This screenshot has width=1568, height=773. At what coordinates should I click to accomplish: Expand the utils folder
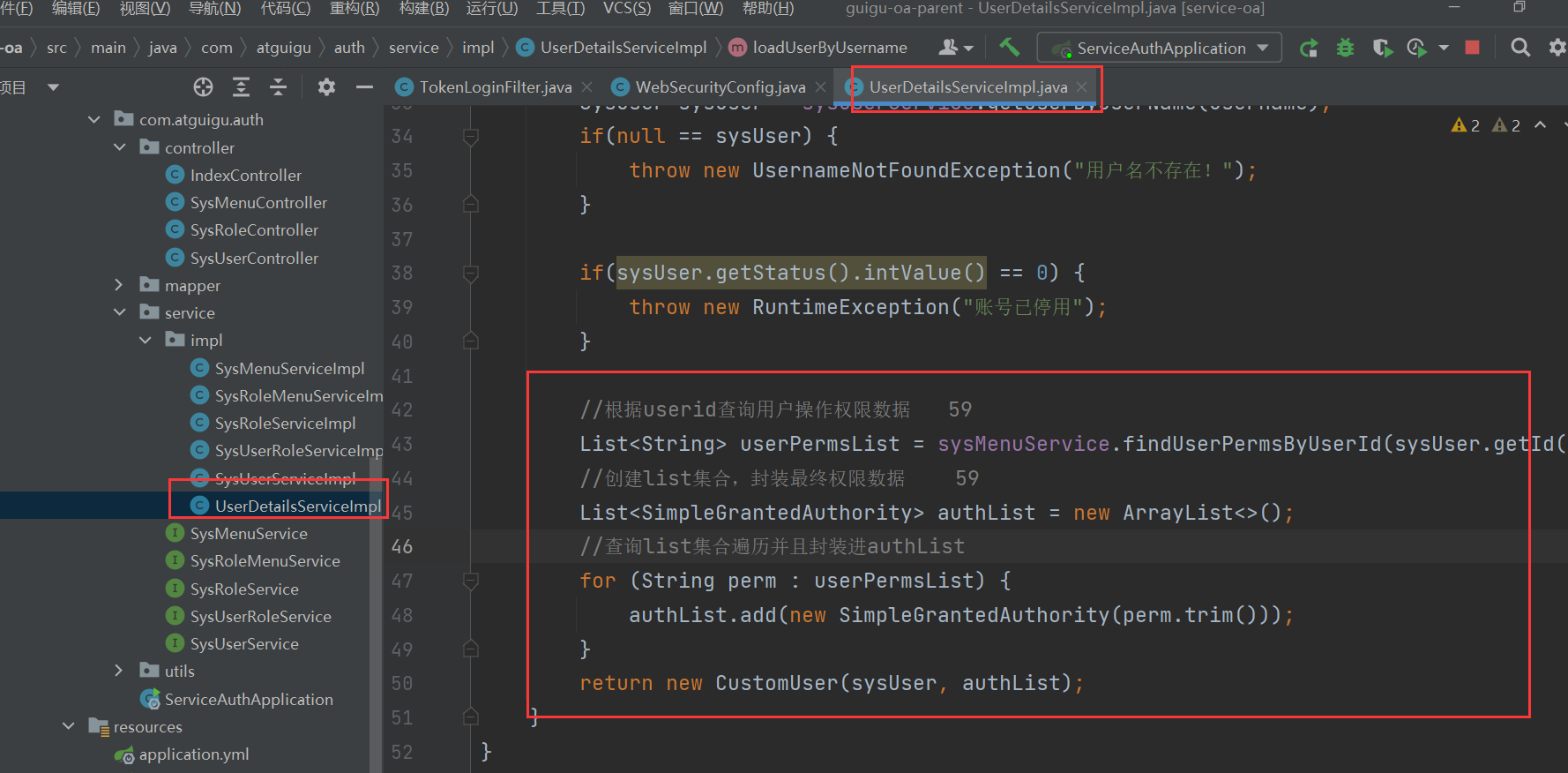tap(119, 671)
